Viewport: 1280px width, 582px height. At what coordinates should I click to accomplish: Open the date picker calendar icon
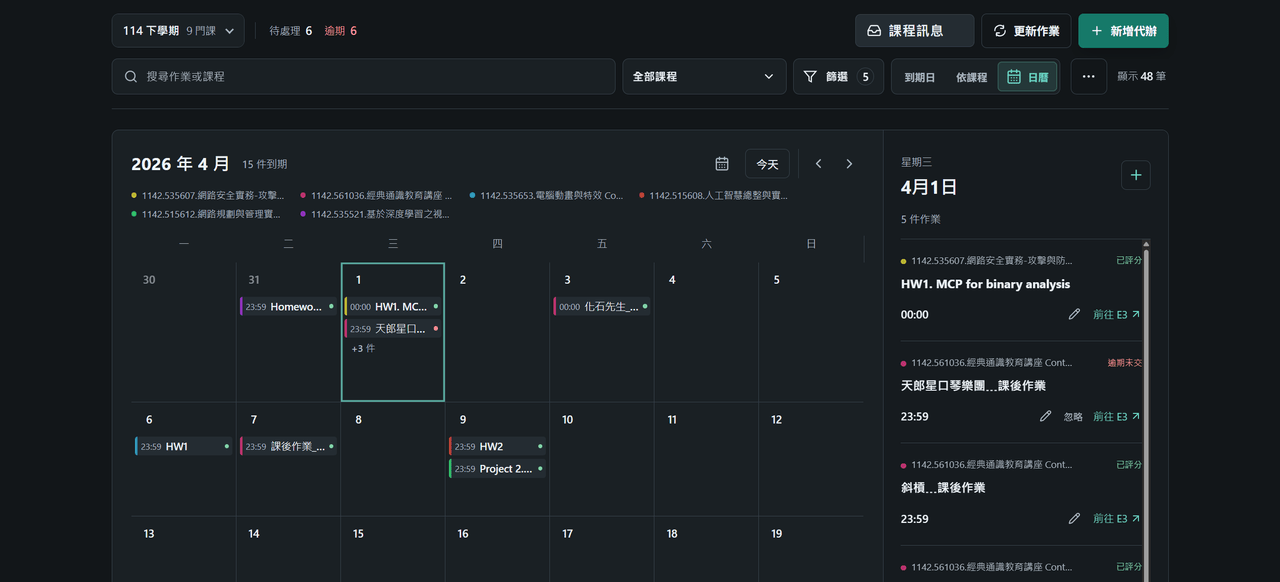point(722,164)
